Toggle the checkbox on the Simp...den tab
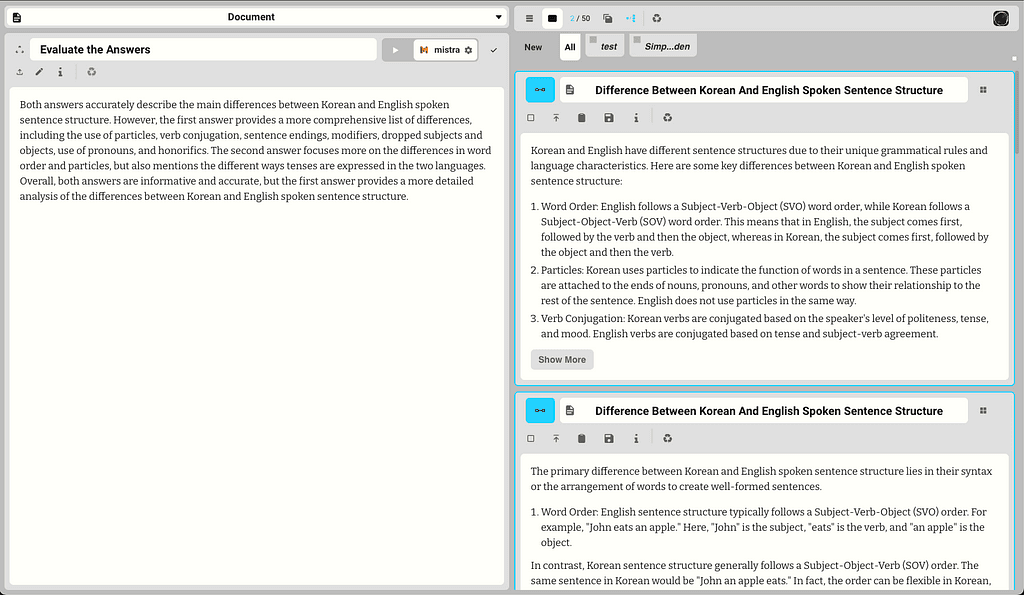Screen dimensions: 1024x595 (x=637, y=40)
